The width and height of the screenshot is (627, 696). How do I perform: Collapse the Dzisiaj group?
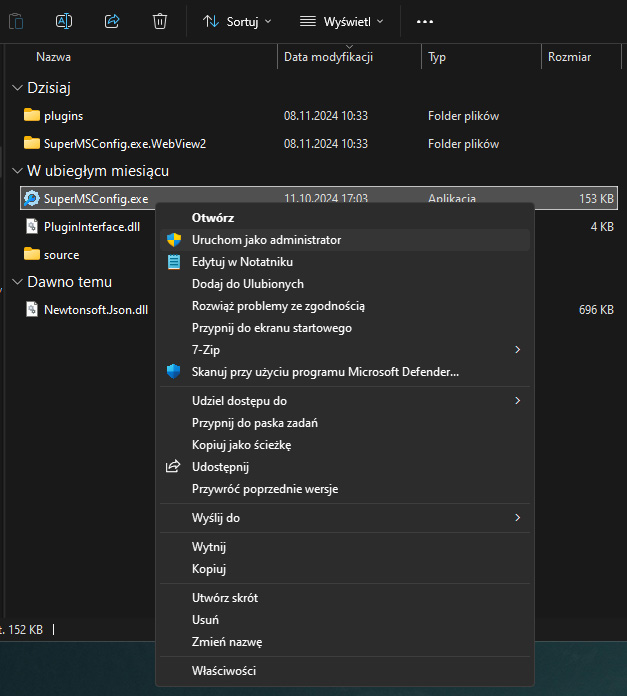(x=17, y=88)
